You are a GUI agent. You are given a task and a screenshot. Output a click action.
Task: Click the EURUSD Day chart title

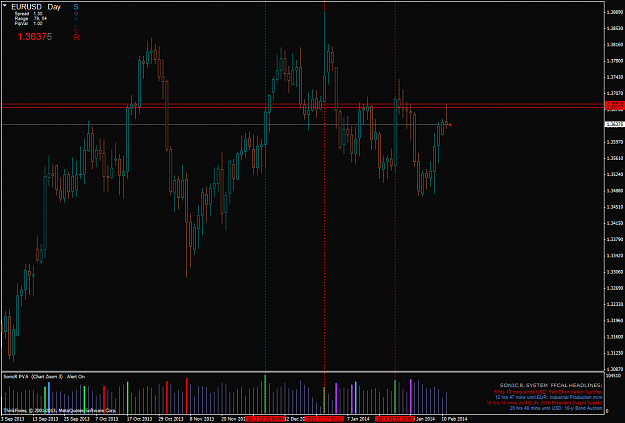point(36,7)
